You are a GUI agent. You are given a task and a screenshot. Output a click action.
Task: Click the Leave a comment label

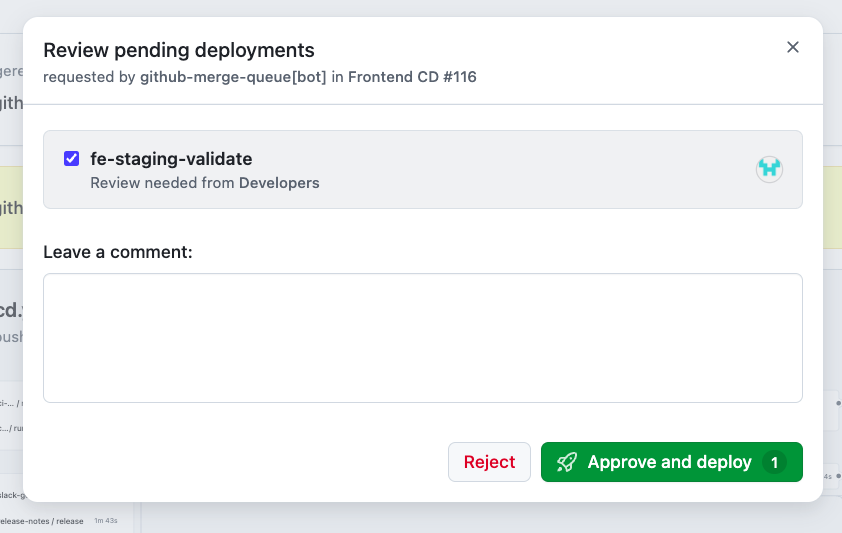(118, 252)
